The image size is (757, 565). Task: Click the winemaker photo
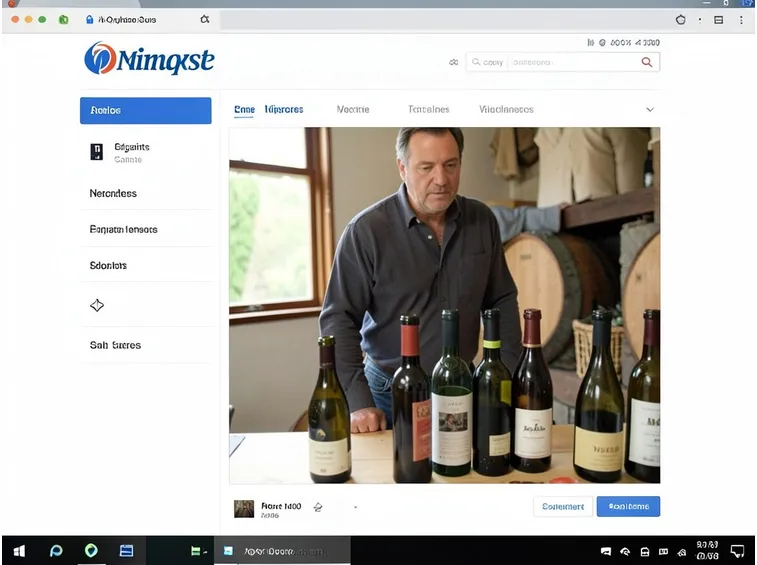pos(445,305)
